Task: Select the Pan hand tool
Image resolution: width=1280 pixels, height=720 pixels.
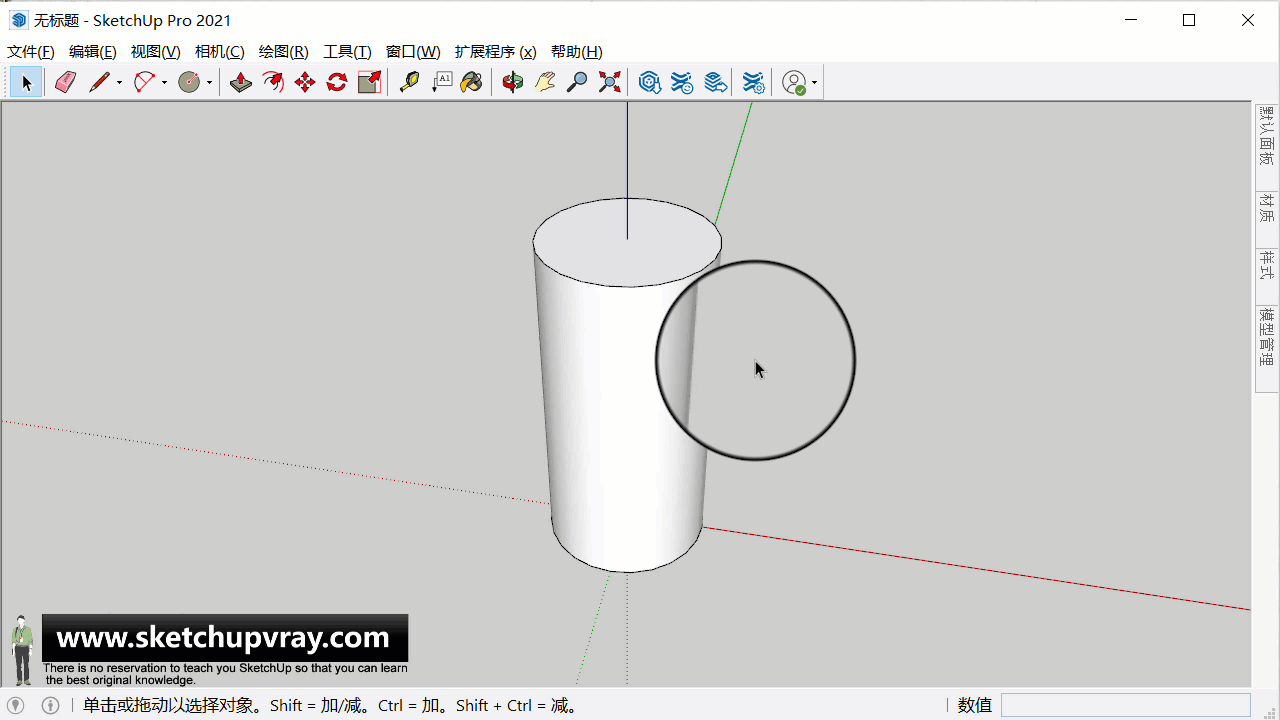Action: (545, 82)
